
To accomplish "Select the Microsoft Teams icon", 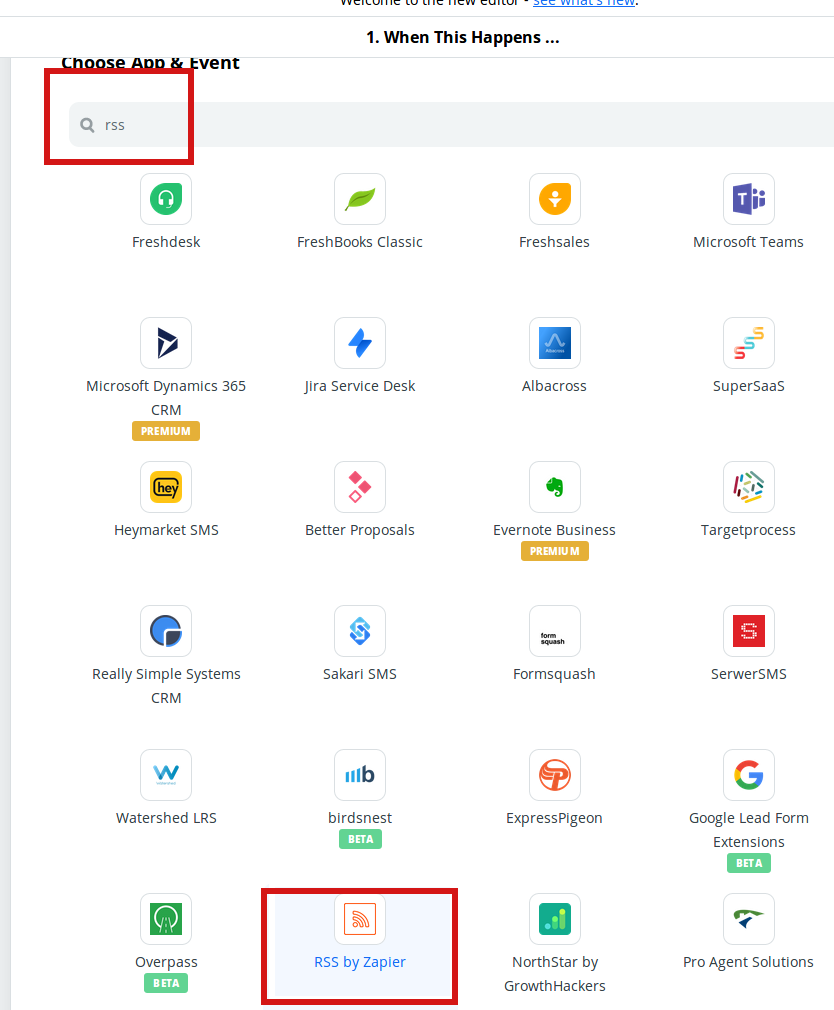I will coord(748,199).
